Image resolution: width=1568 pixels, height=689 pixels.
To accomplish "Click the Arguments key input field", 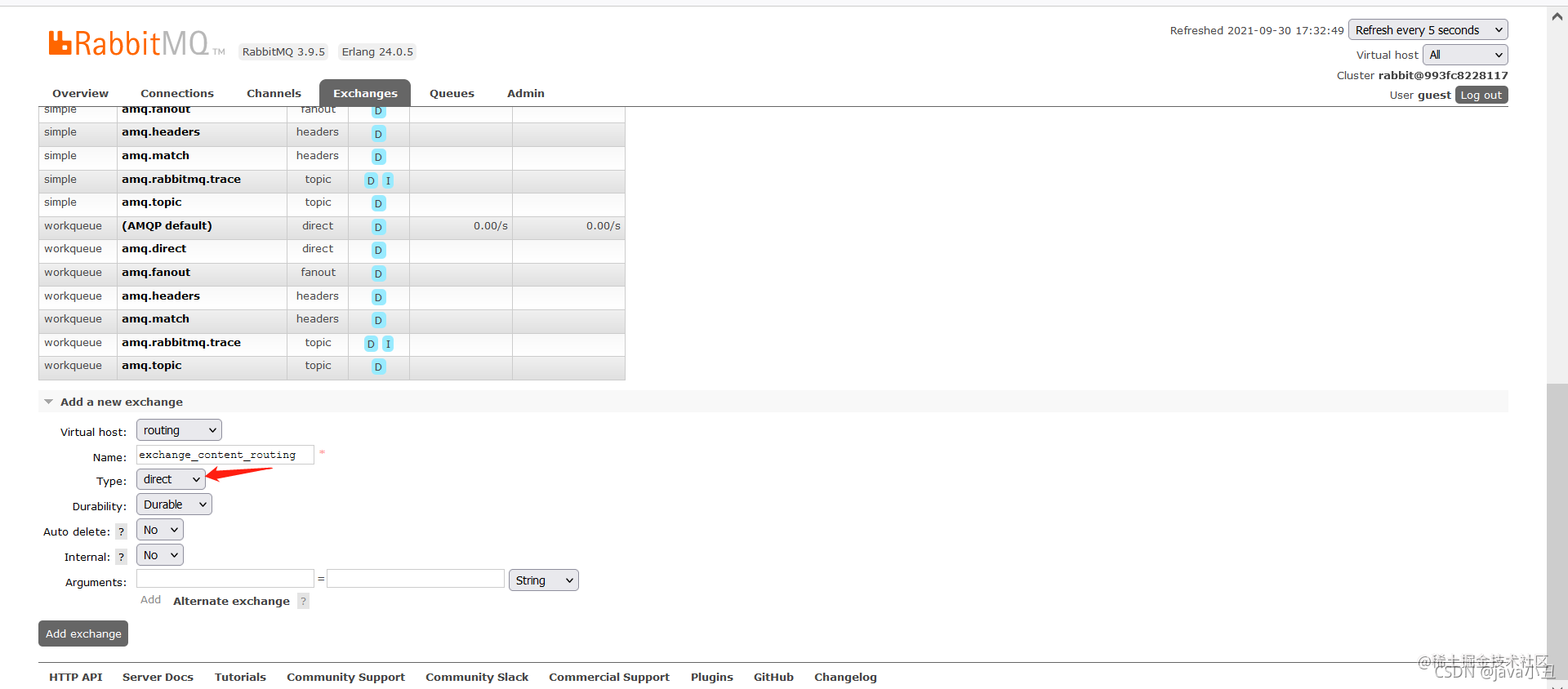I will click(x=225, y=579).
